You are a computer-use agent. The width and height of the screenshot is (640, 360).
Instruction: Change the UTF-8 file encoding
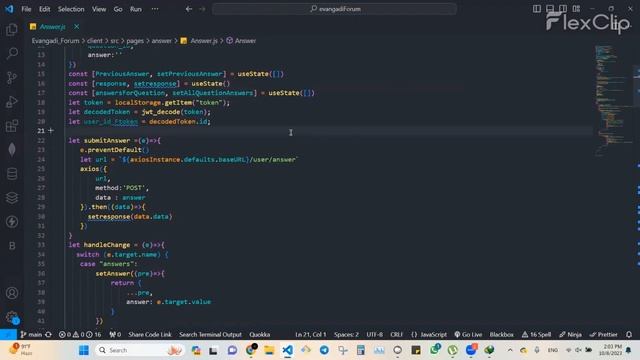point(374,334)
